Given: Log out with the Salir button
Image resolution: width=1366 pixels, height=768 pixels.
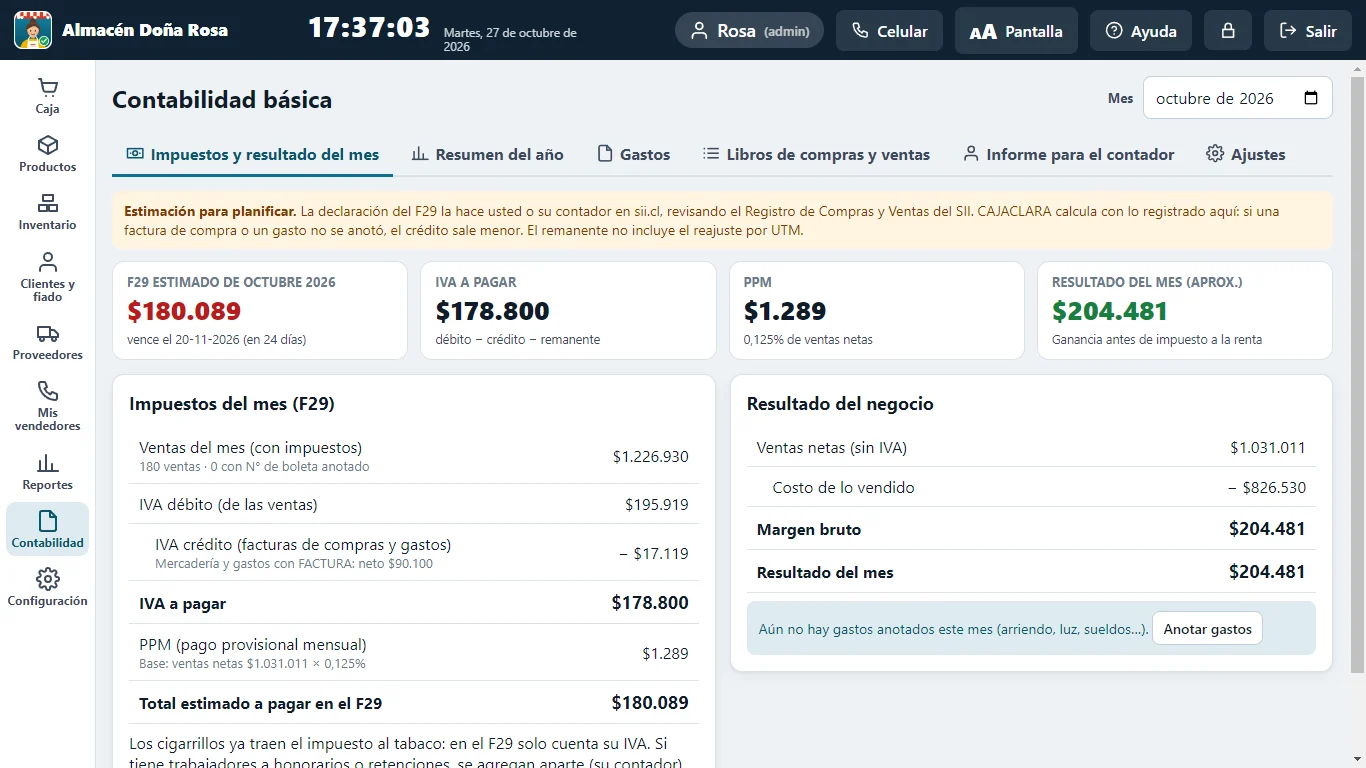Looking at the screenshot, I should pos(1308,31).
